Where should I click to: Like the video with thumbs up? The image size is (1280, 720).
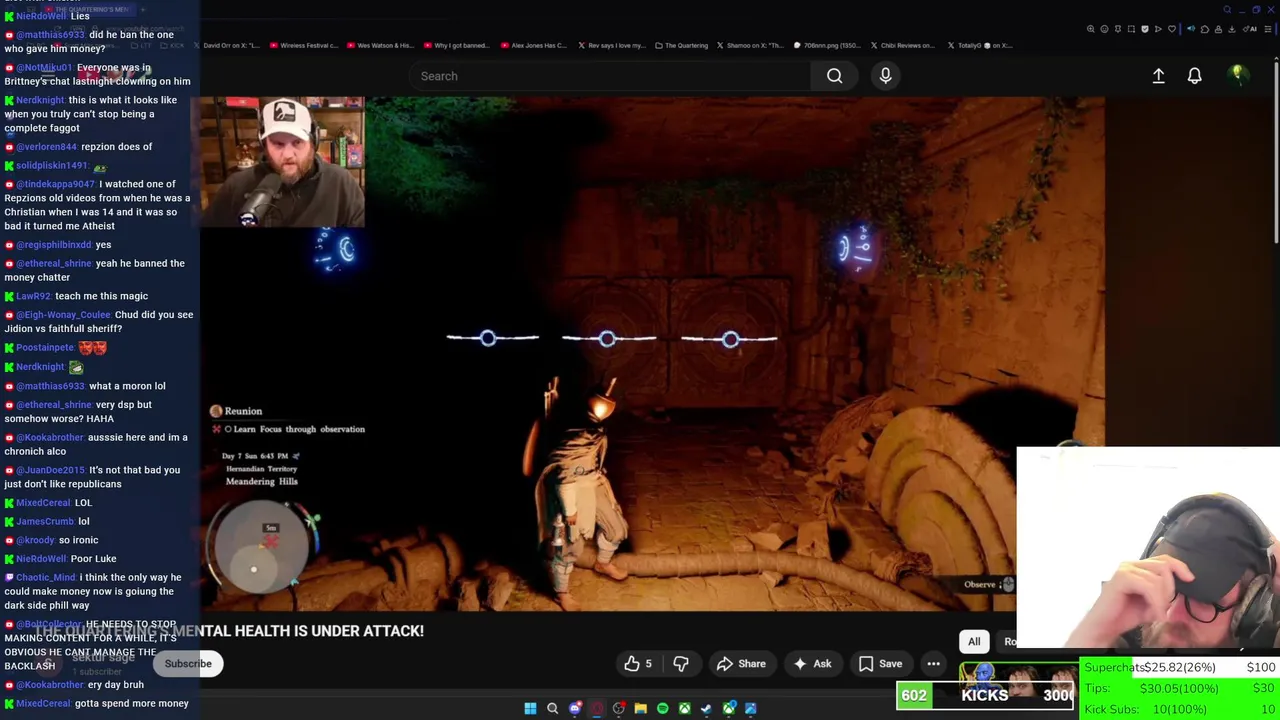click(x=638, y=664)
